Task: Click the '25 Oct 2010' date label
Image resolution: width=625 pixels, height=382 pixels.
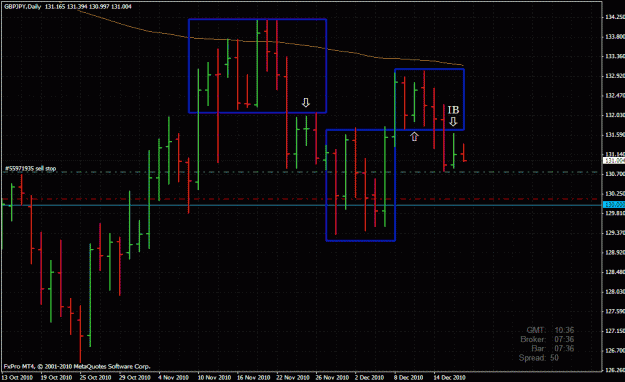Action: 96,377
